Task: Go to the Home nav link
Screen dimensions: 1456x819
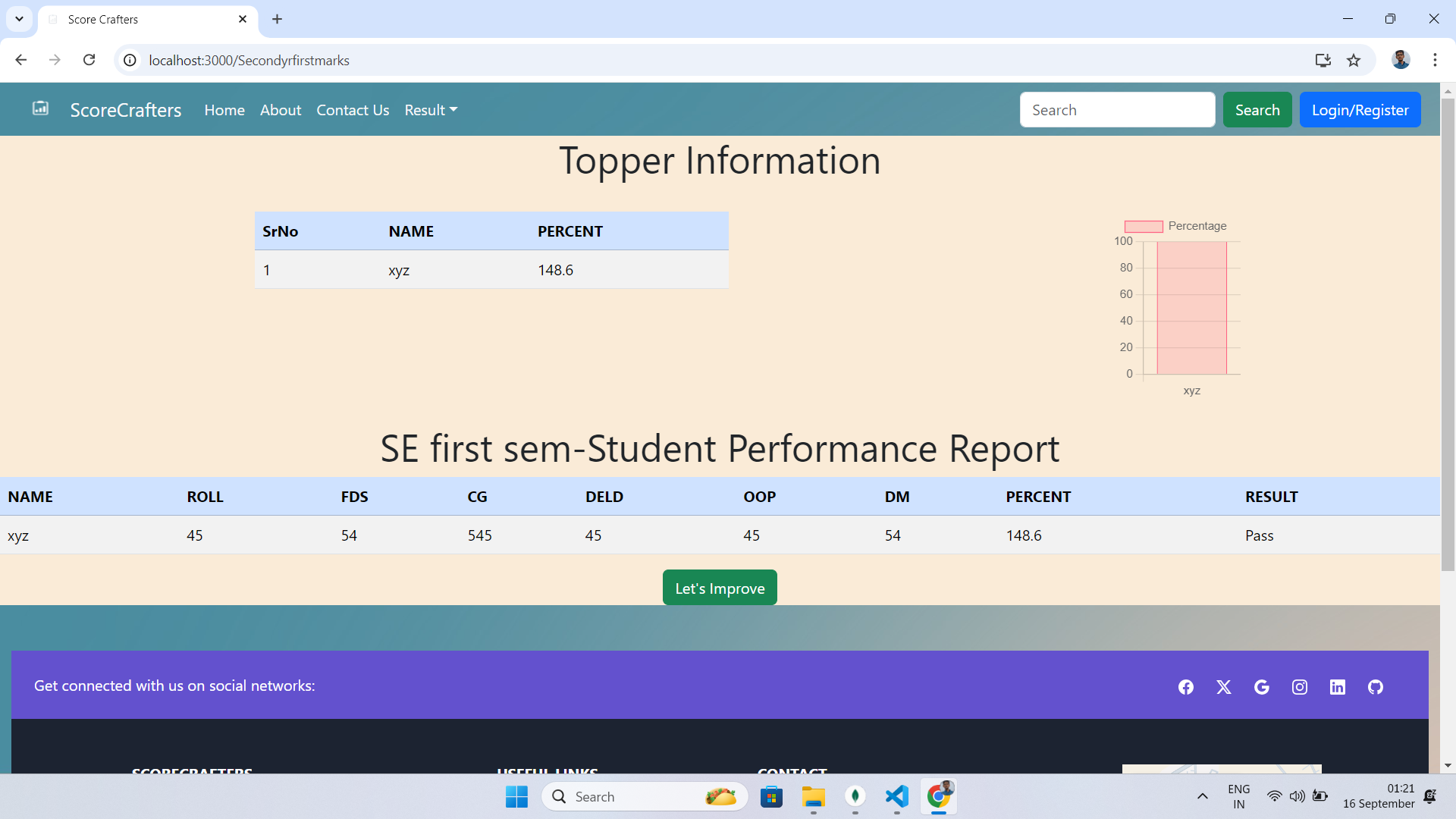Action: pos(224,110)
